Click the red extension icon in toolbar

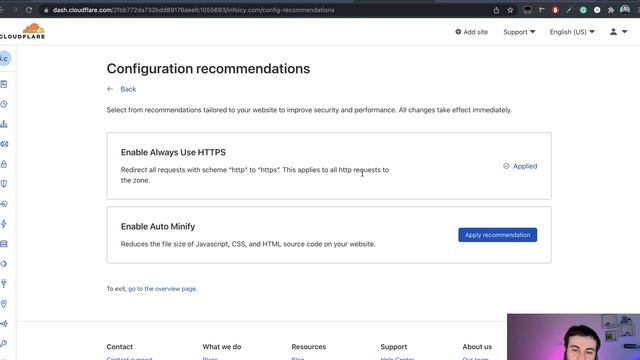click(x=555, y=10)
